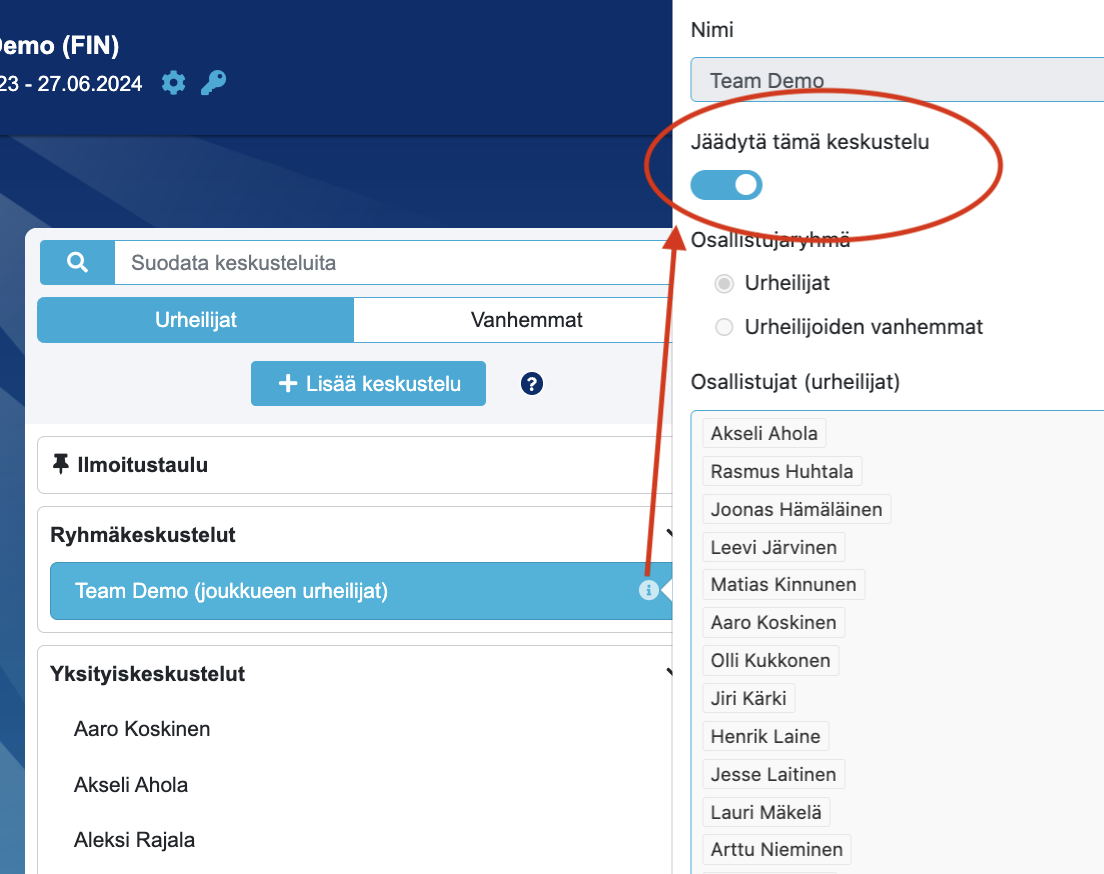Click the Ryhmäkeskustelut heading text

pos(143,535)
